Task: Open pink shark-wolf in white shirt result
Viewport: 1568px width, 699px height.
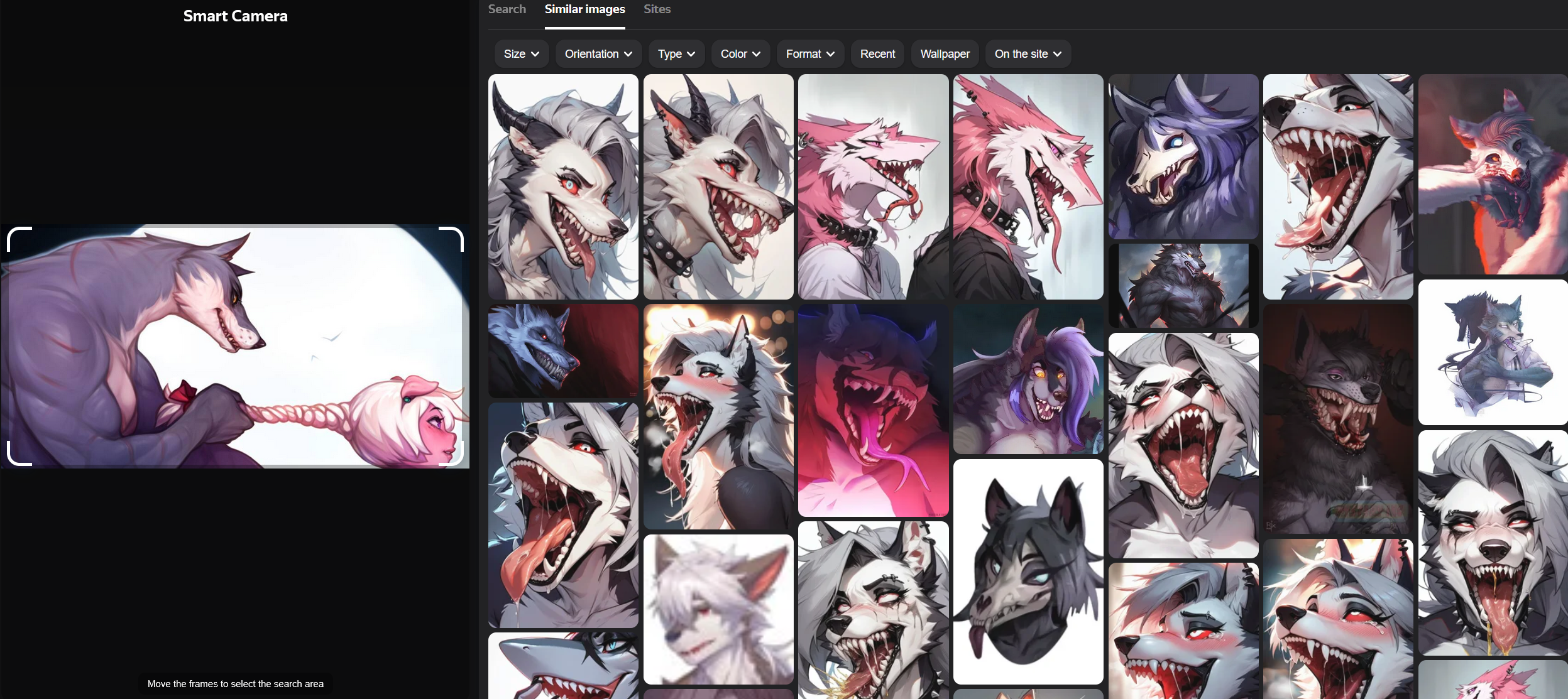Action: click(x=873, y=187)
